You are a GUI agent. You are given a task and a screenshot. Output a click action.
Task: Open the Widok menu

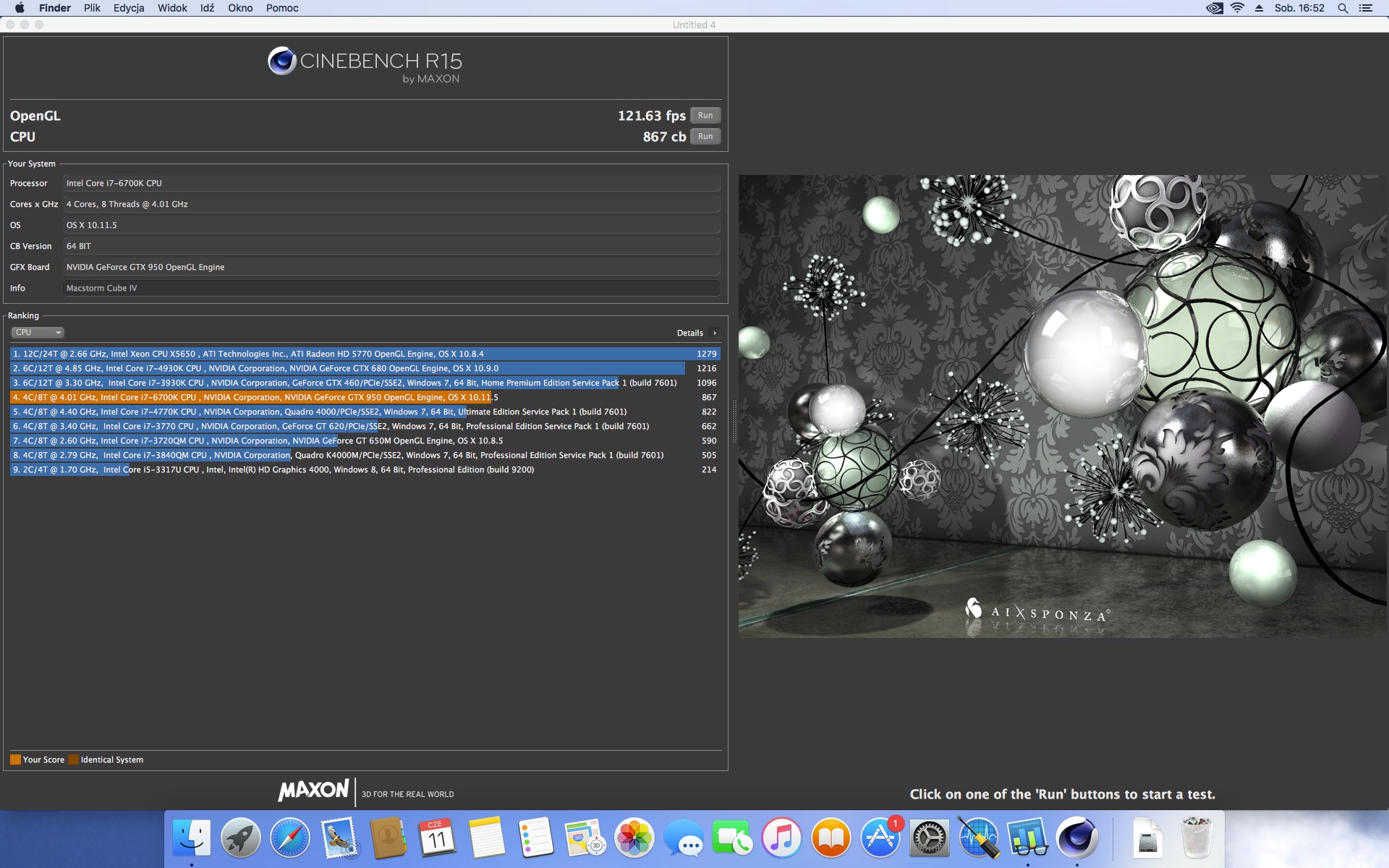172,8
